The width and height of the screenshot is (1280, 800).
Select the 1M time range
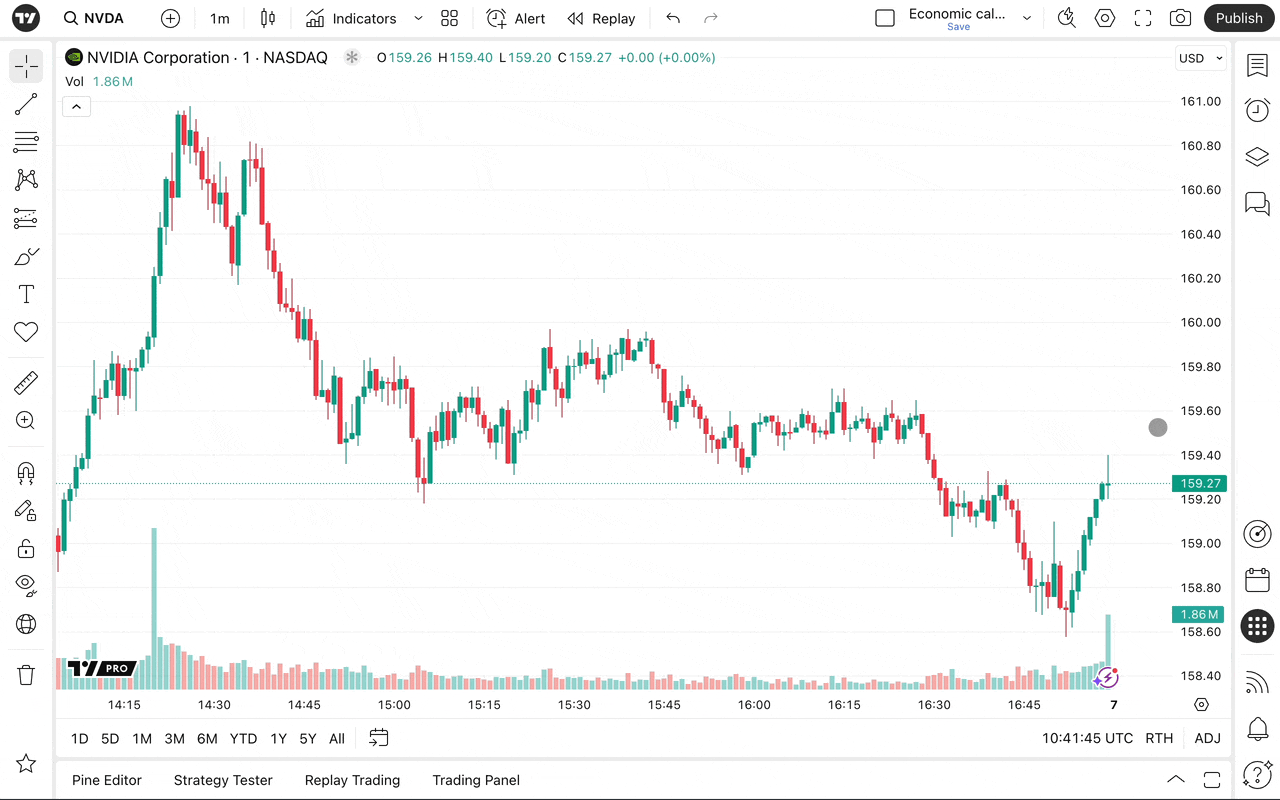point(142,739)
